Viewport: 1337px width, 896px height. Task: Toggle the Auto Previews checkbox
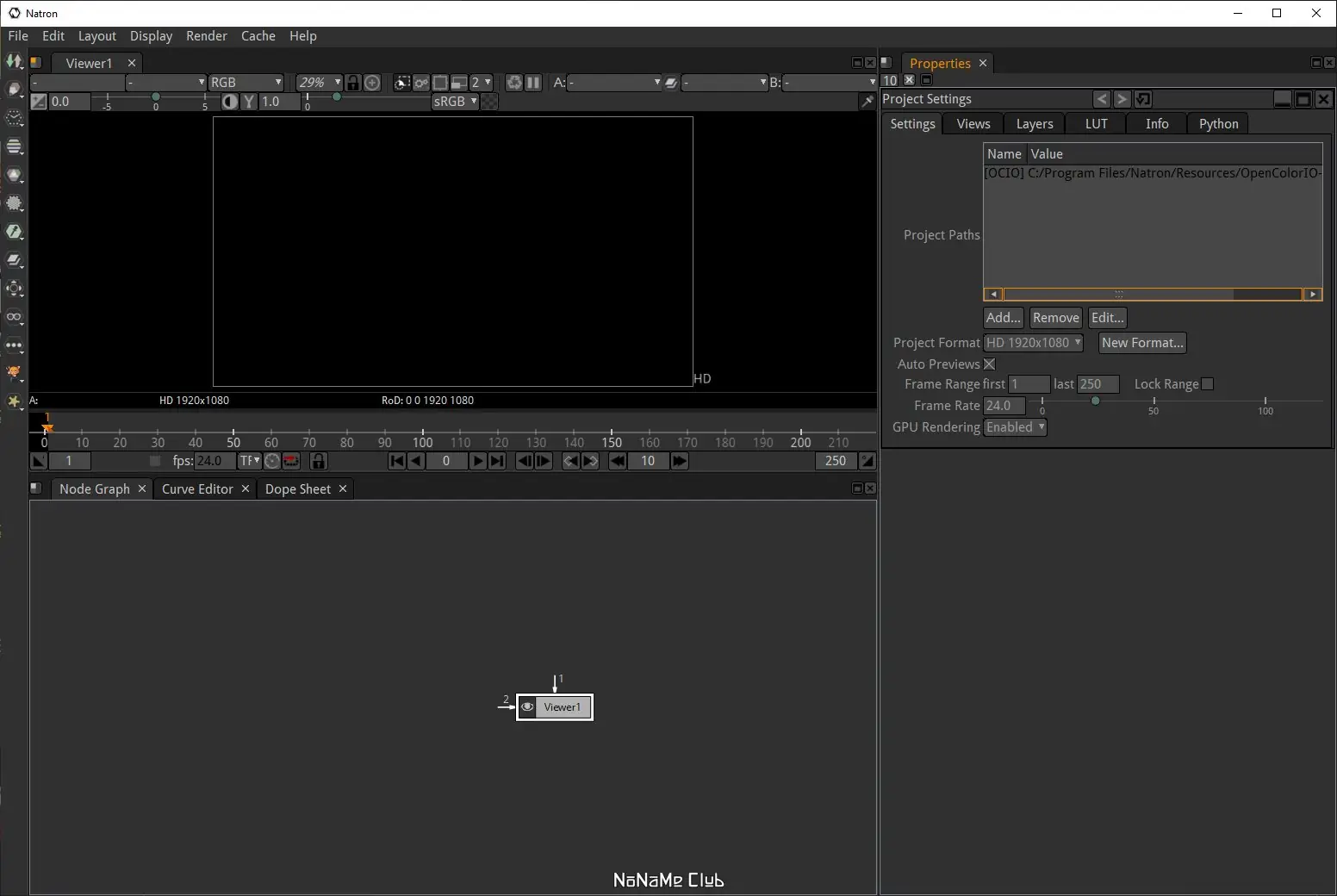click(x=990, y=364)
